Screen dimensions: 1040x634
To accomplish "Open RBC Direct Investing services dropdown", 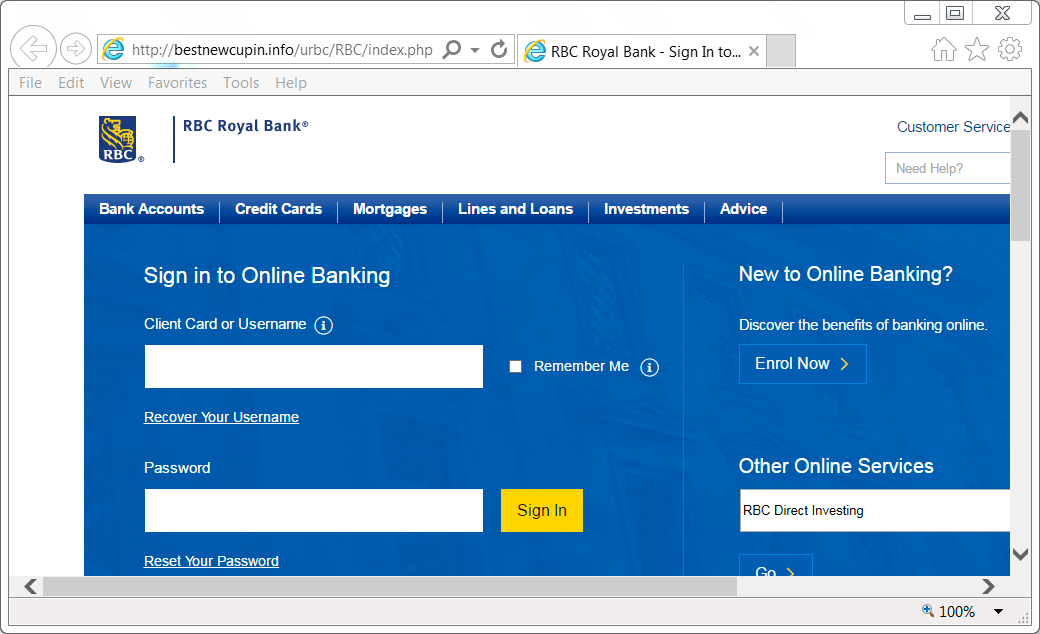I will coord(875,511).
